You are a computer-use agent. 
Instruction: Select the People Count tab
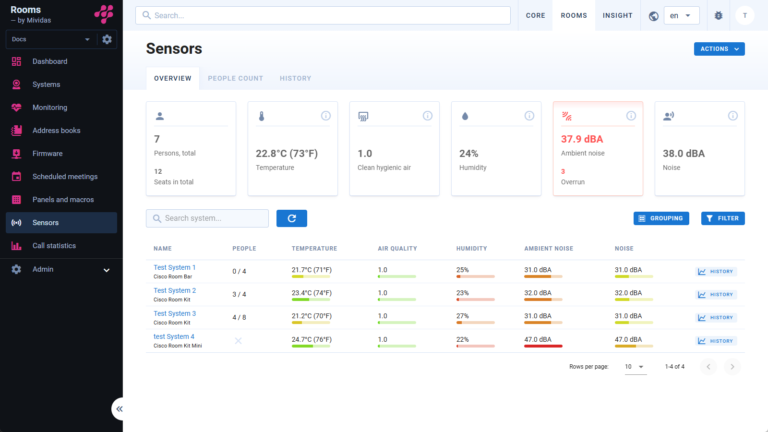click(235, 78)
